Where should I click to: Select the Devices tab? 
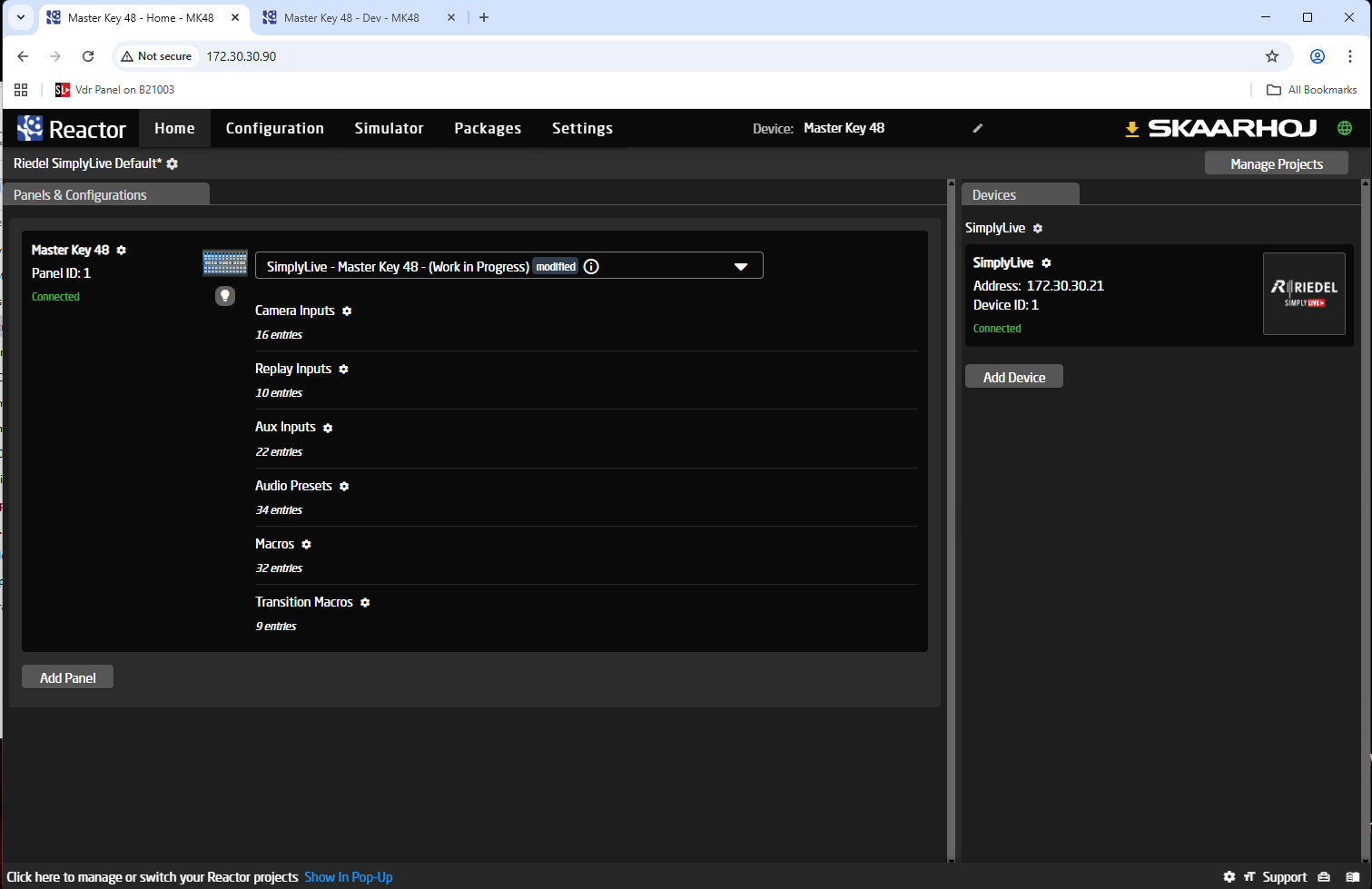click(x=1021, y=194)
